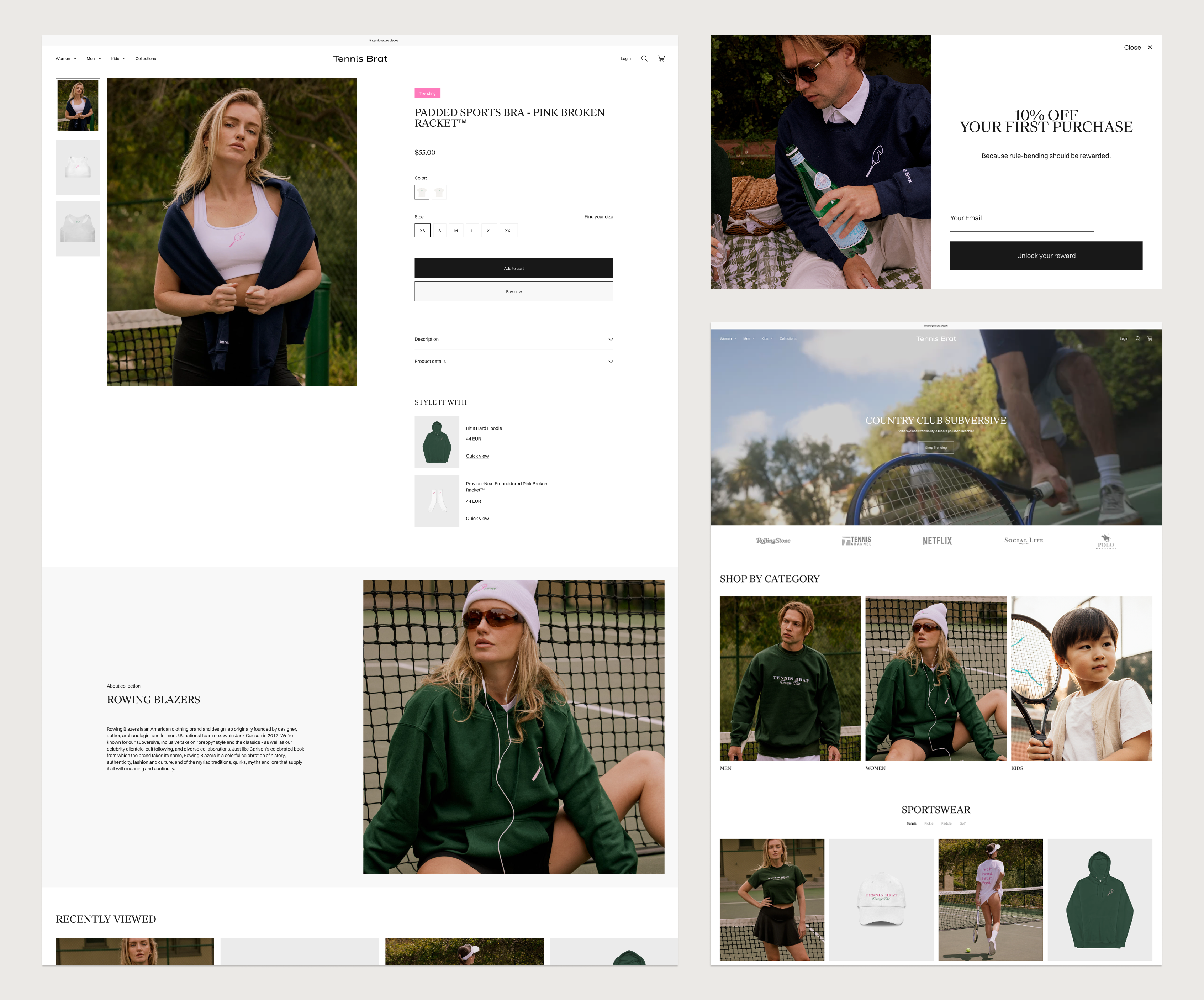The image size is (1204, 1000).
Task: Click the white socks product thumbnail
Action: click(437, 501)
